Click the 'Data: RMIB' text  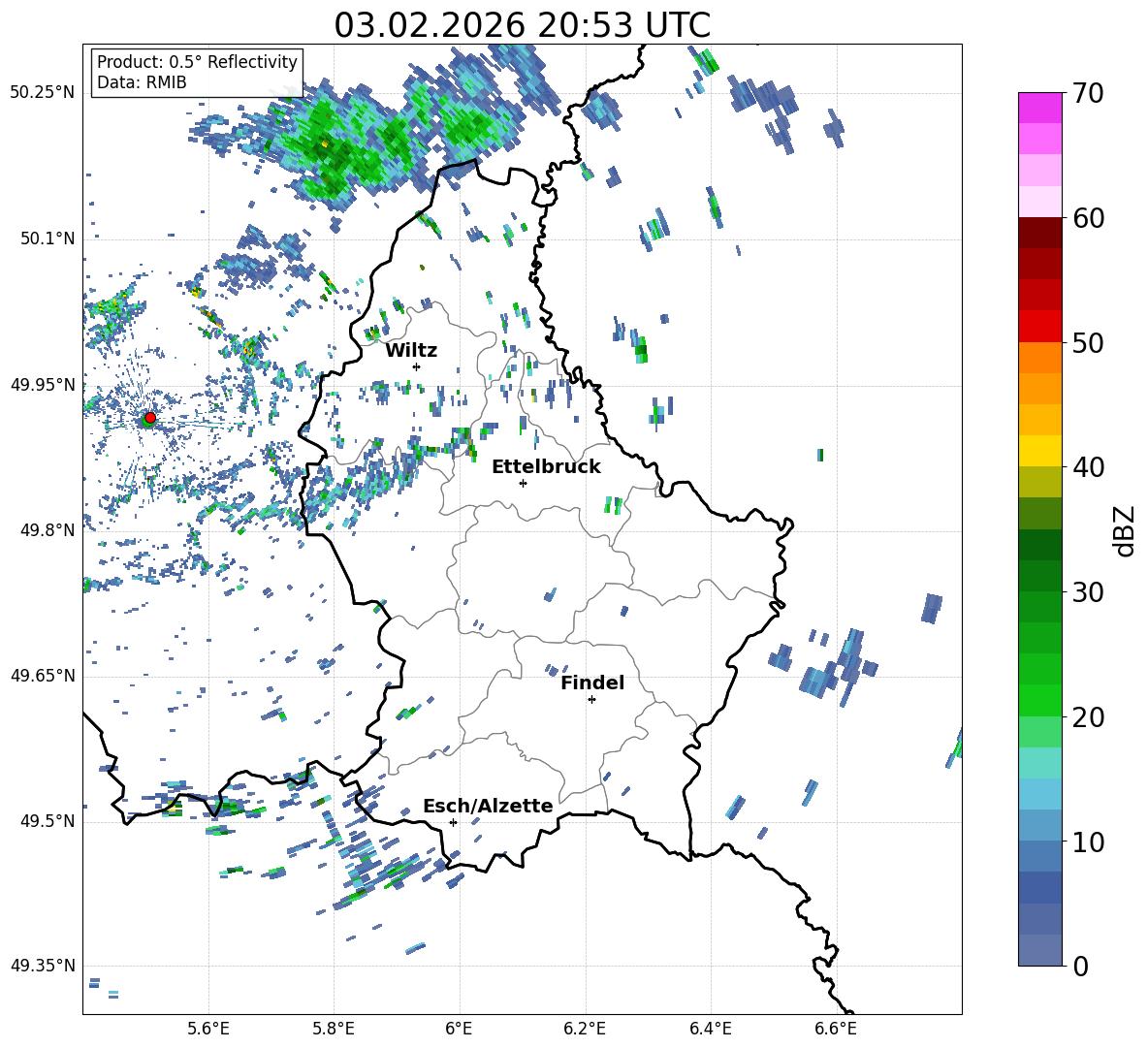[142, 82]
